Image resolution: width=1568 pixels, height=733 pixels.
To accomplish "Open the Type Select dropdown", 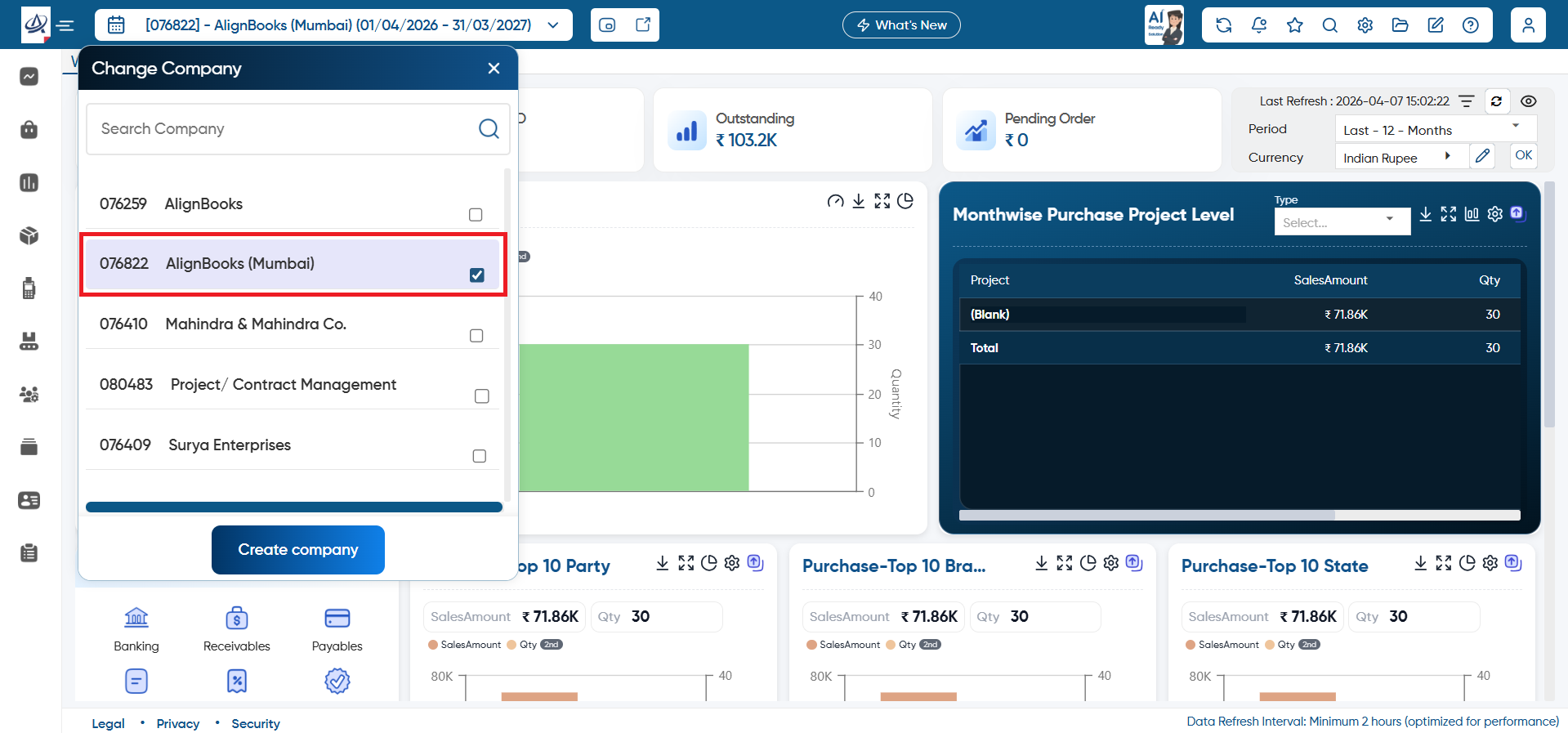I will (x=1342, y=222).
